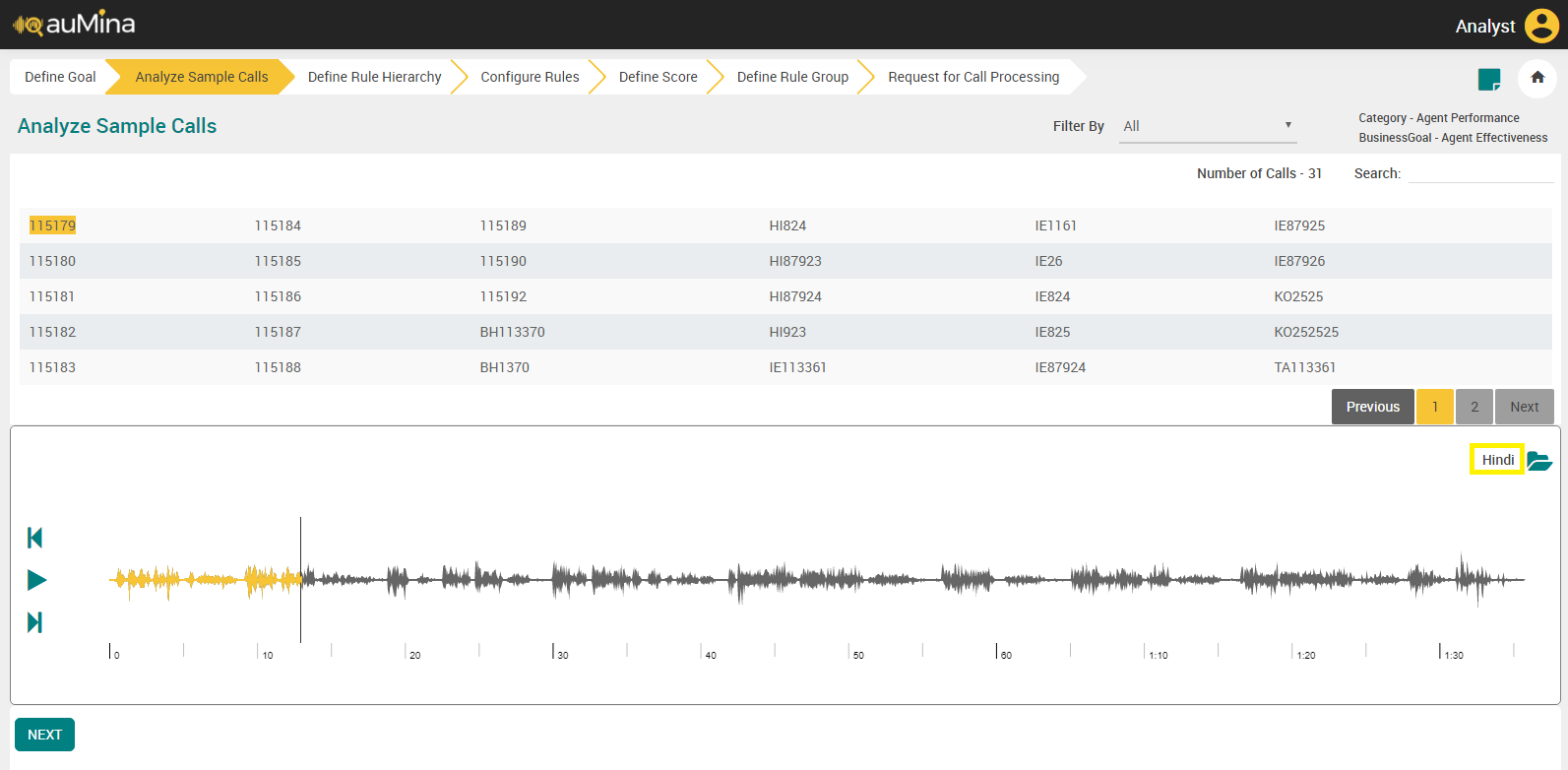The width and height of the screenshot is (1568, 770).
Task: Skip to next call audio
Action: click(x=35, y=622)
